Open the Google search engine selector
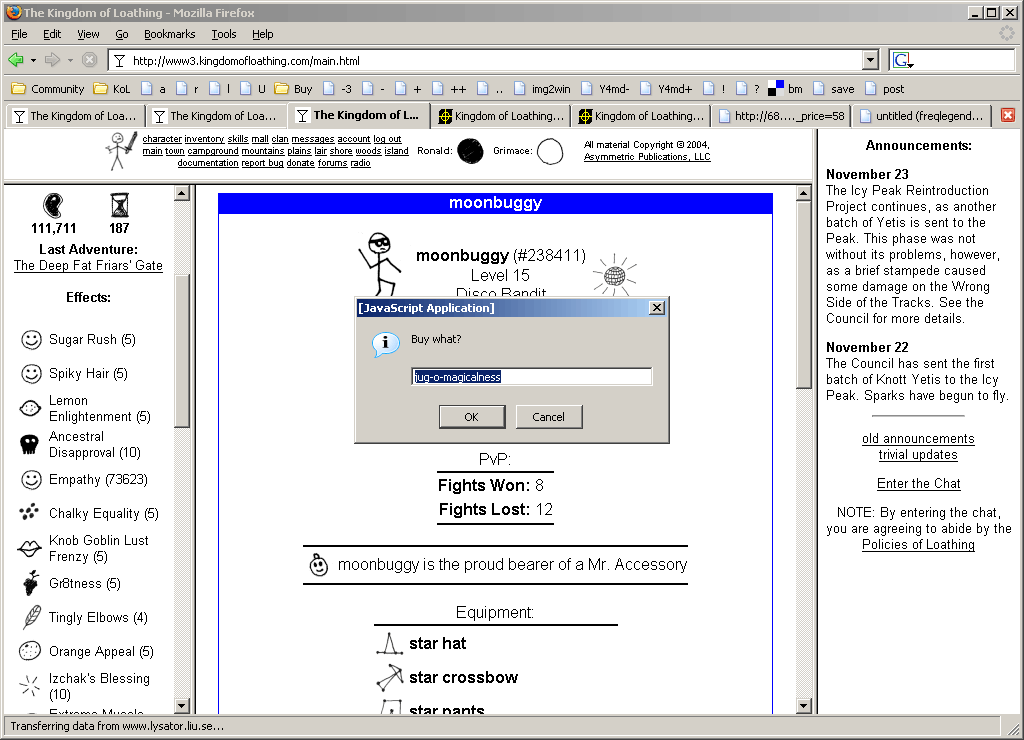1024x740 pixels. [x=903, y=61]
